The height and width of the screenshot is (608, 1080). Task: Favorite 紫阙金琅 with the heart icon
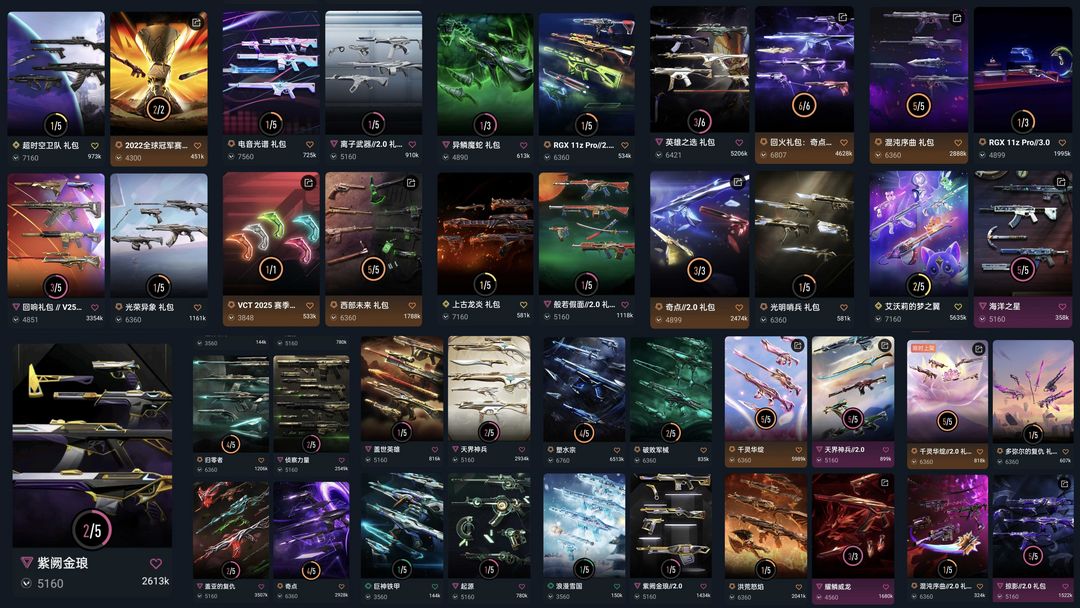[x=156, y=563]
